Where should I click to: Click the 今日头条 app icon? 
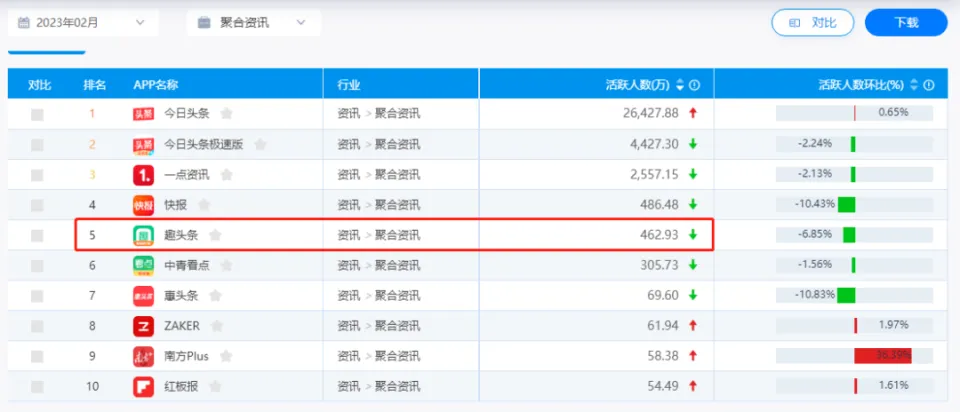click(x=145, y=114)
